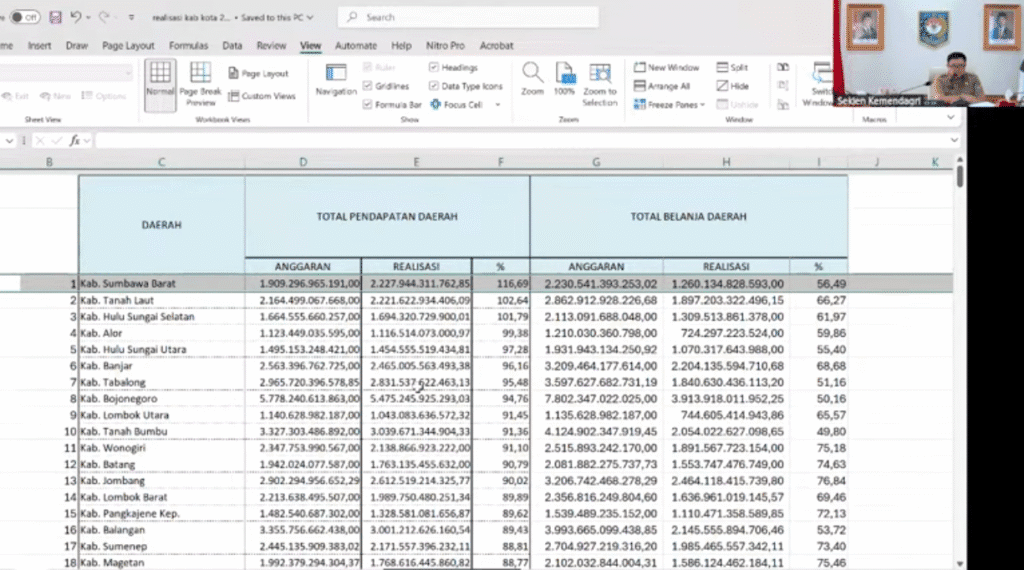Click the Arrange All button

coord(662,86)
